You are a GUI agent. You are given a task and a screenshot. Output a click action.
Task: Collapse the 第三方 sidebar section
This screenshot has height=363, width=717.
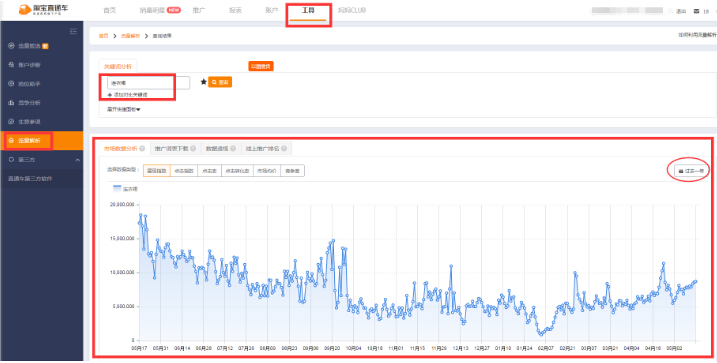(x=77, y=160)
